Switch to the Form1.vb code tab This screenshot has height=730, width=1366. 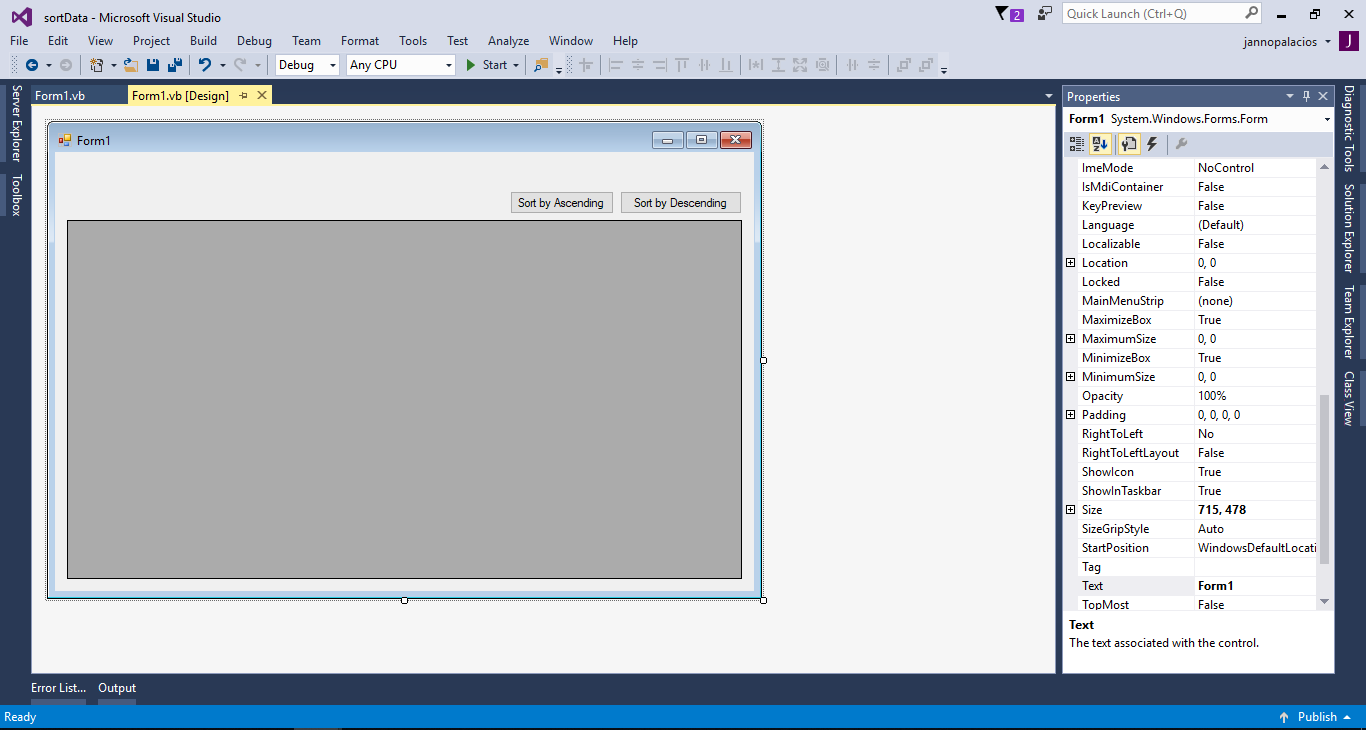tap(60, 96)
